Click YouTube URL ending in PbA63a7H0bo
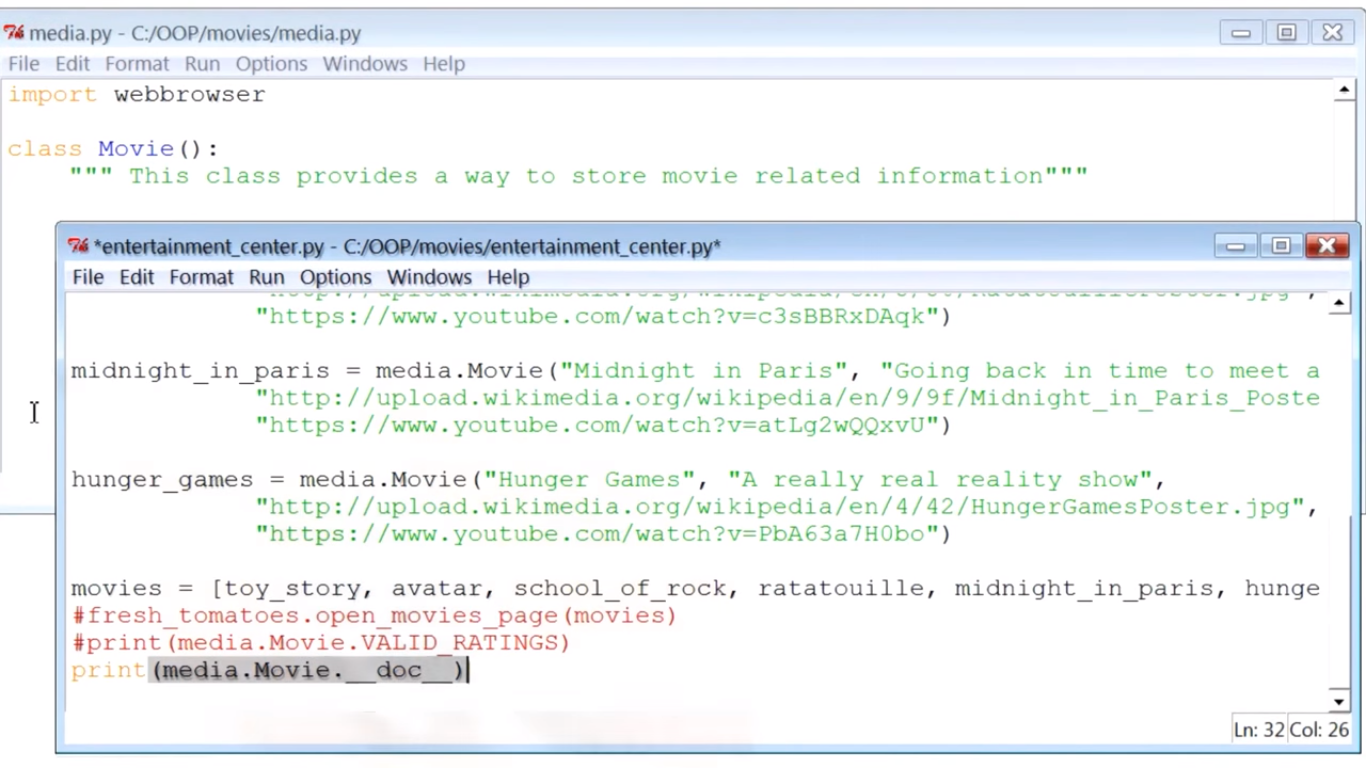 point(597,534)
